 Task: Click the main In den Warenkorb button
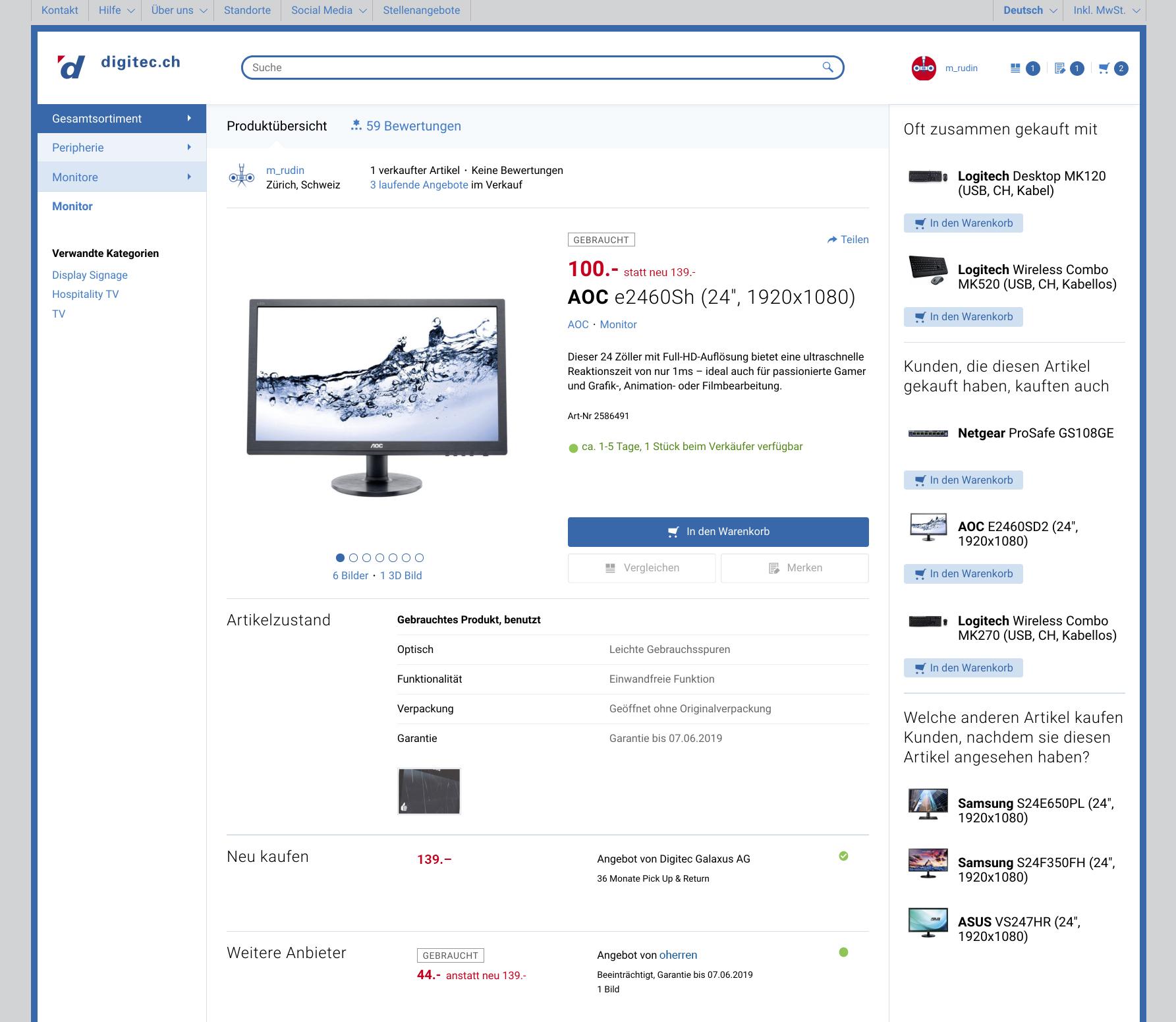click(x=718, y=532)
